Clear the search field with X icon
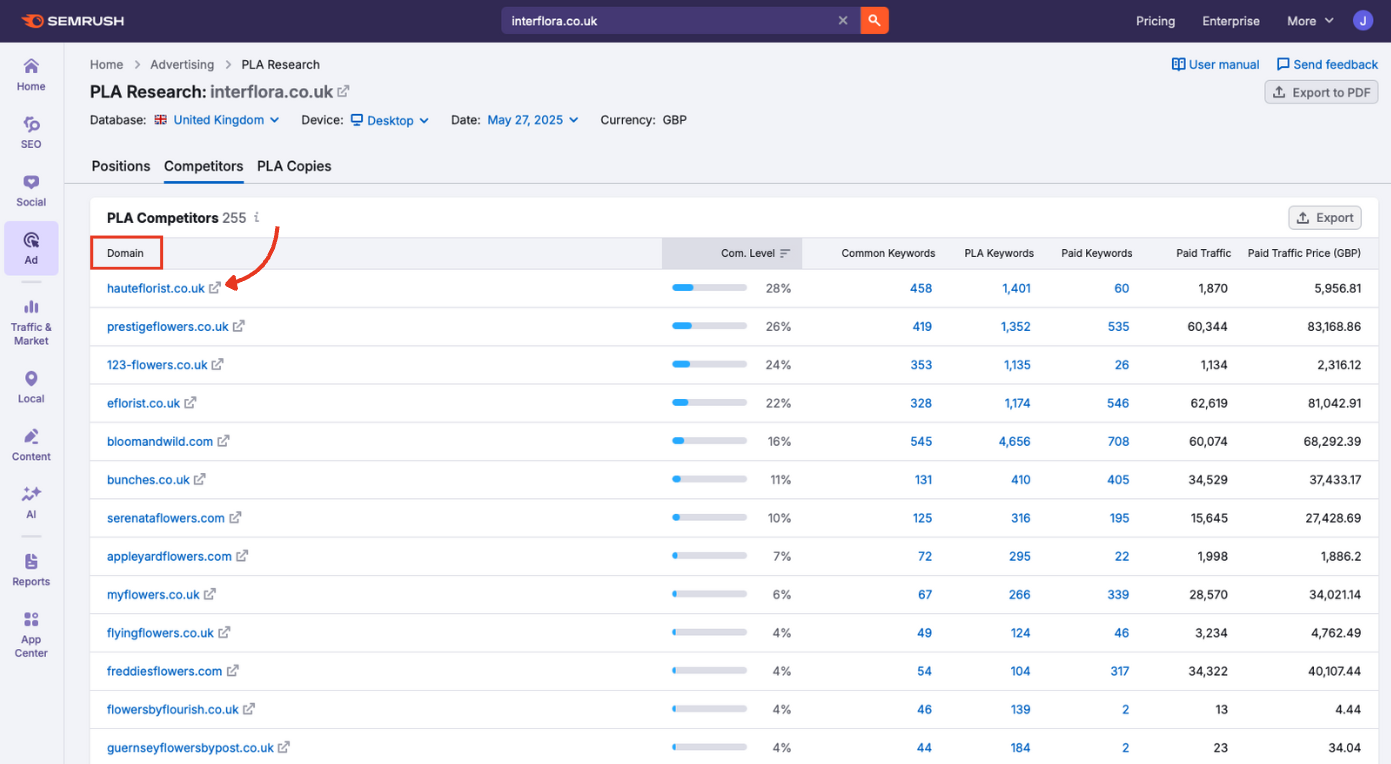The image size is (1391, 764). [x=843, y=20]
